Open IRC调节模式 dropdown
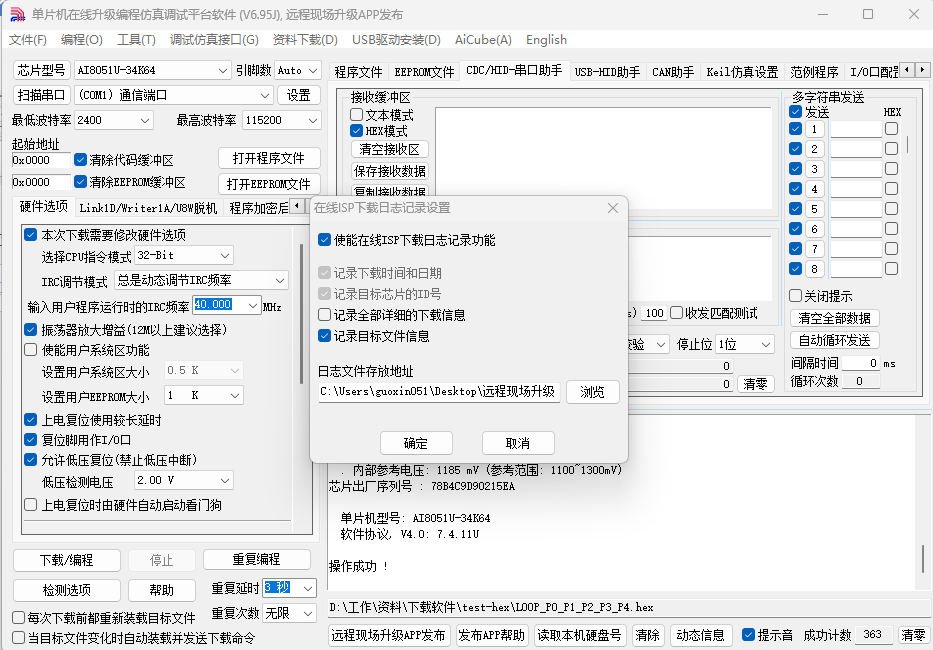Image resolution: width=933 pixels, height=650 pixels. (201, 280)
